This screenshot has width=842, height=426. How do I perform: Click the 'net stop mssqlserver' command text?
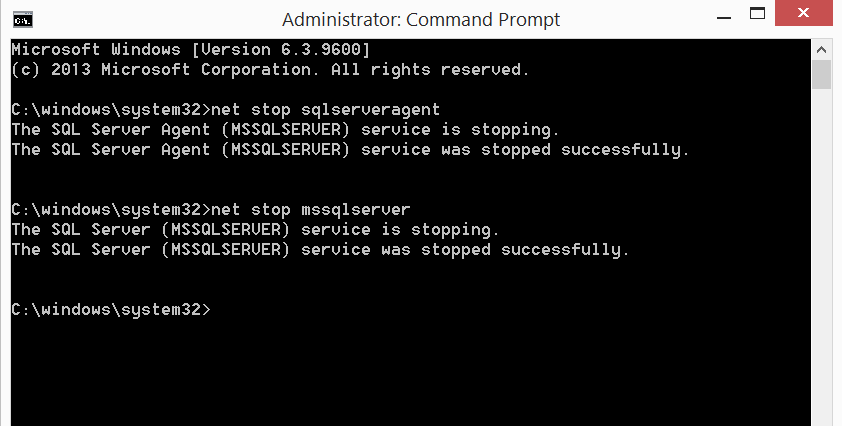(311, 210)
